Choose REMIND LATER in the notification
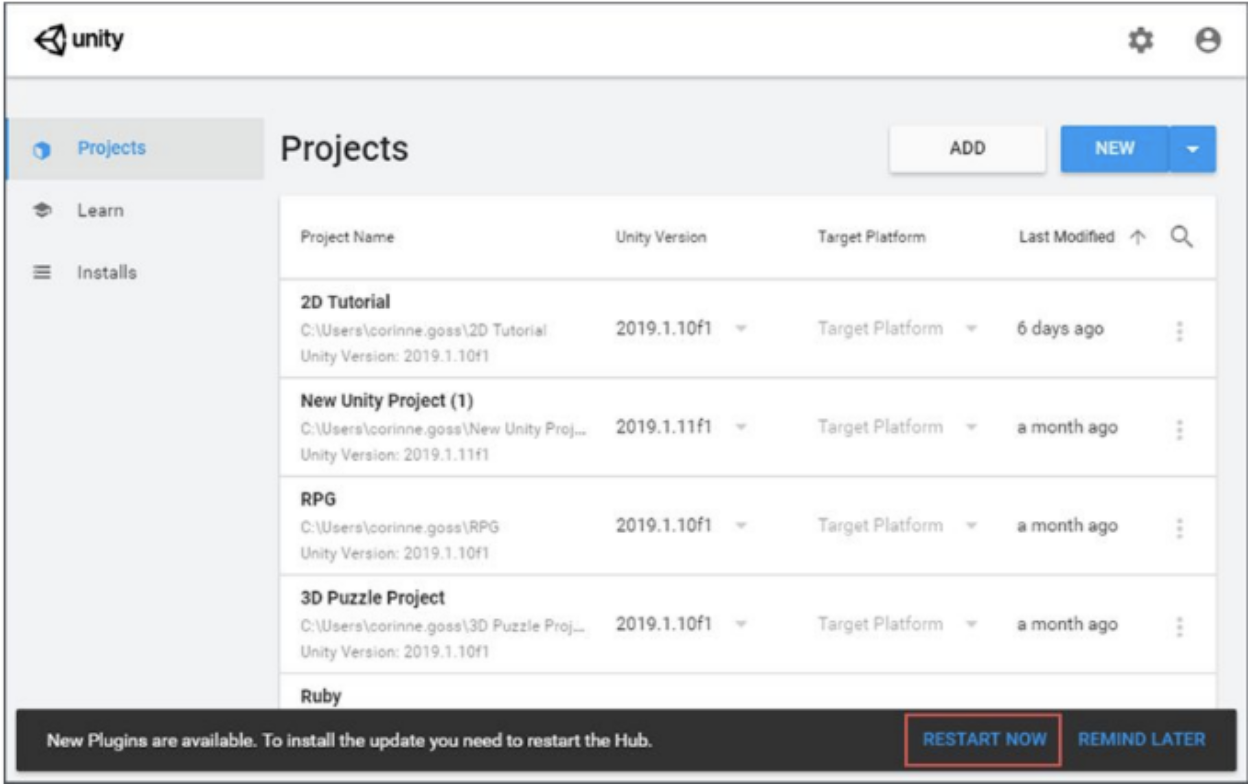The image size is (1248, 784). pos(1141,740)
